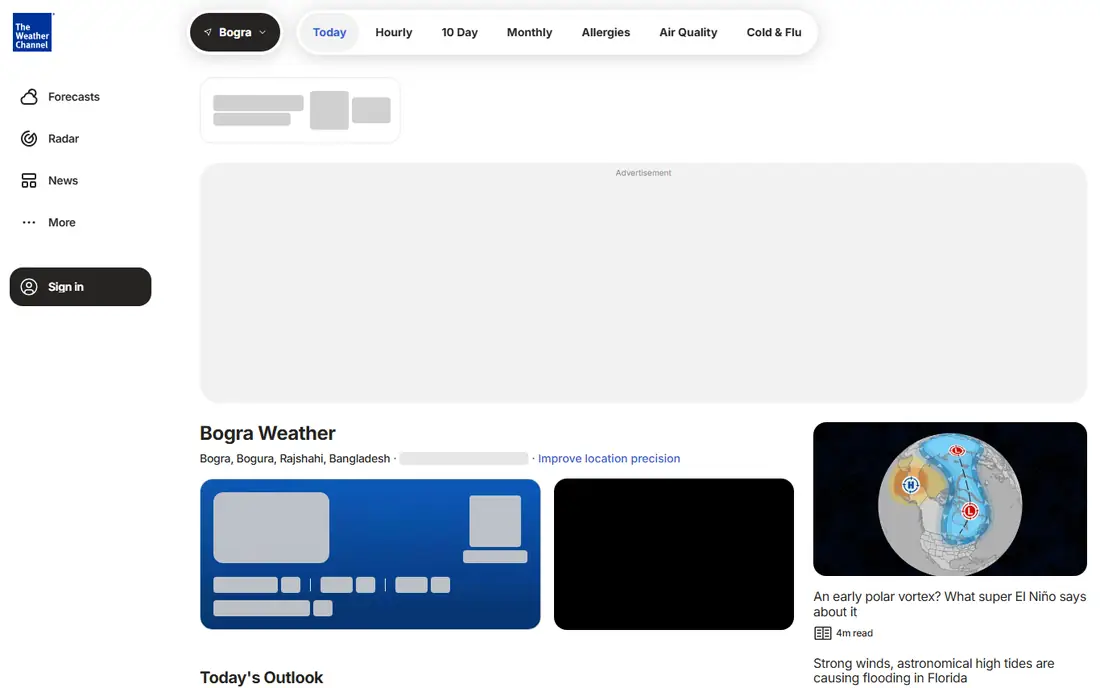The width and height of the screenshot is (1100, 688).
Task: Click the Sign in button
Action: click(81, 287)
